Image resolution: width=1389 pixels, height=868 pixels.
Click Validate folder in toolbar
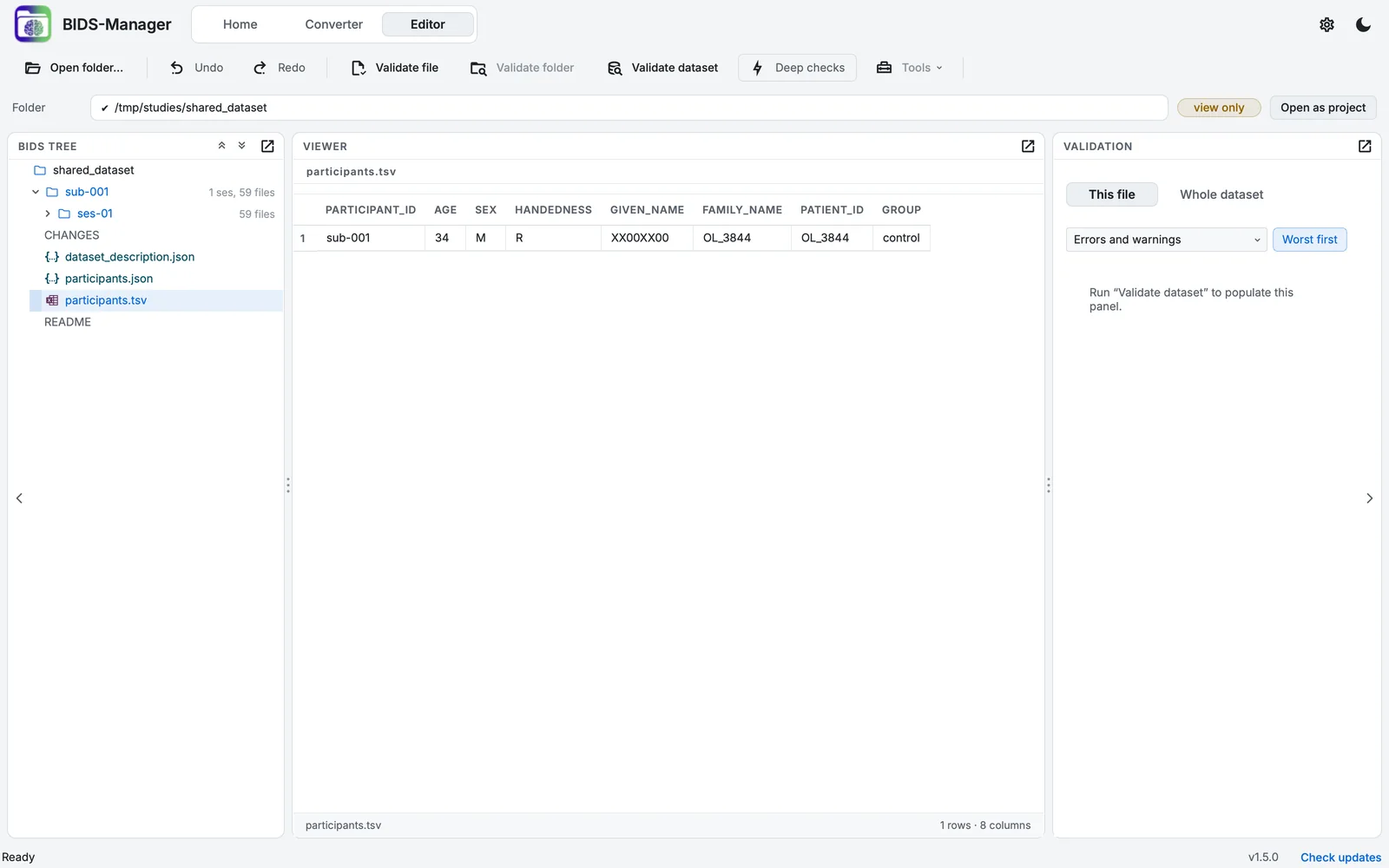(x=523, y=68)
